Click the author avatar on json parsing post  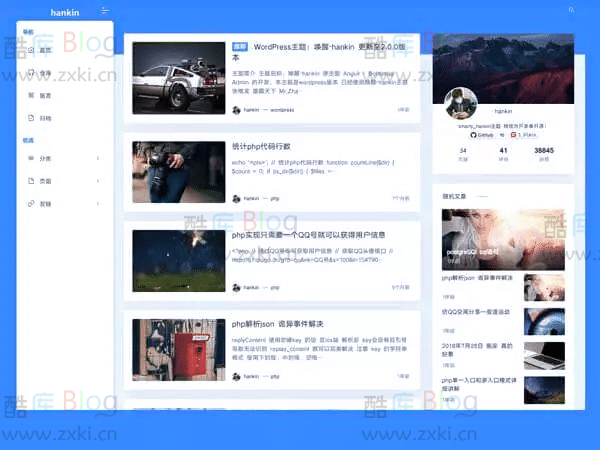pos(236,377)
